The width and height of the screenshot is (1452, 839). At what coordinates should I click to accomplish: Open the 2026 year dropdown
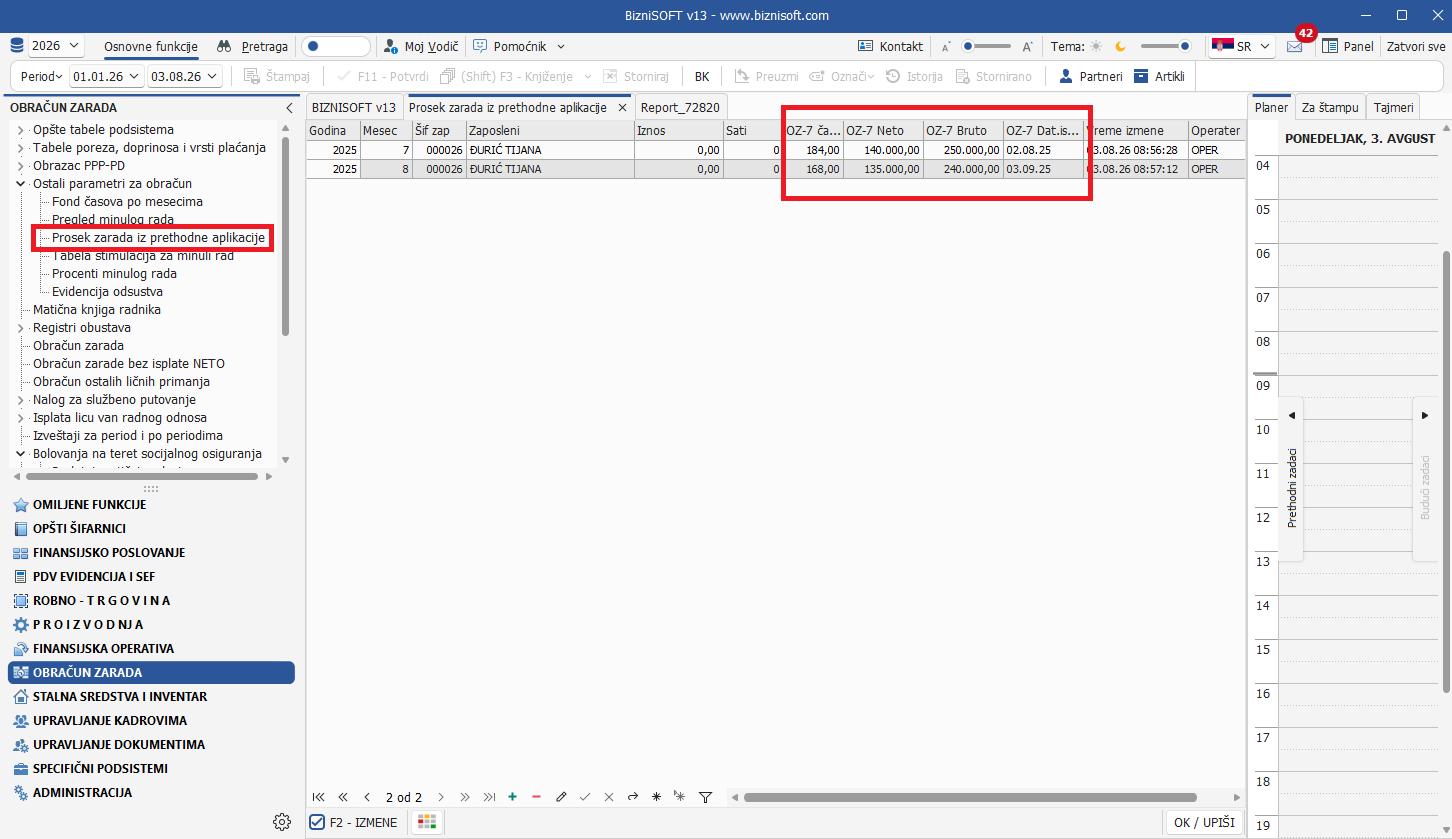pos(56,46)
